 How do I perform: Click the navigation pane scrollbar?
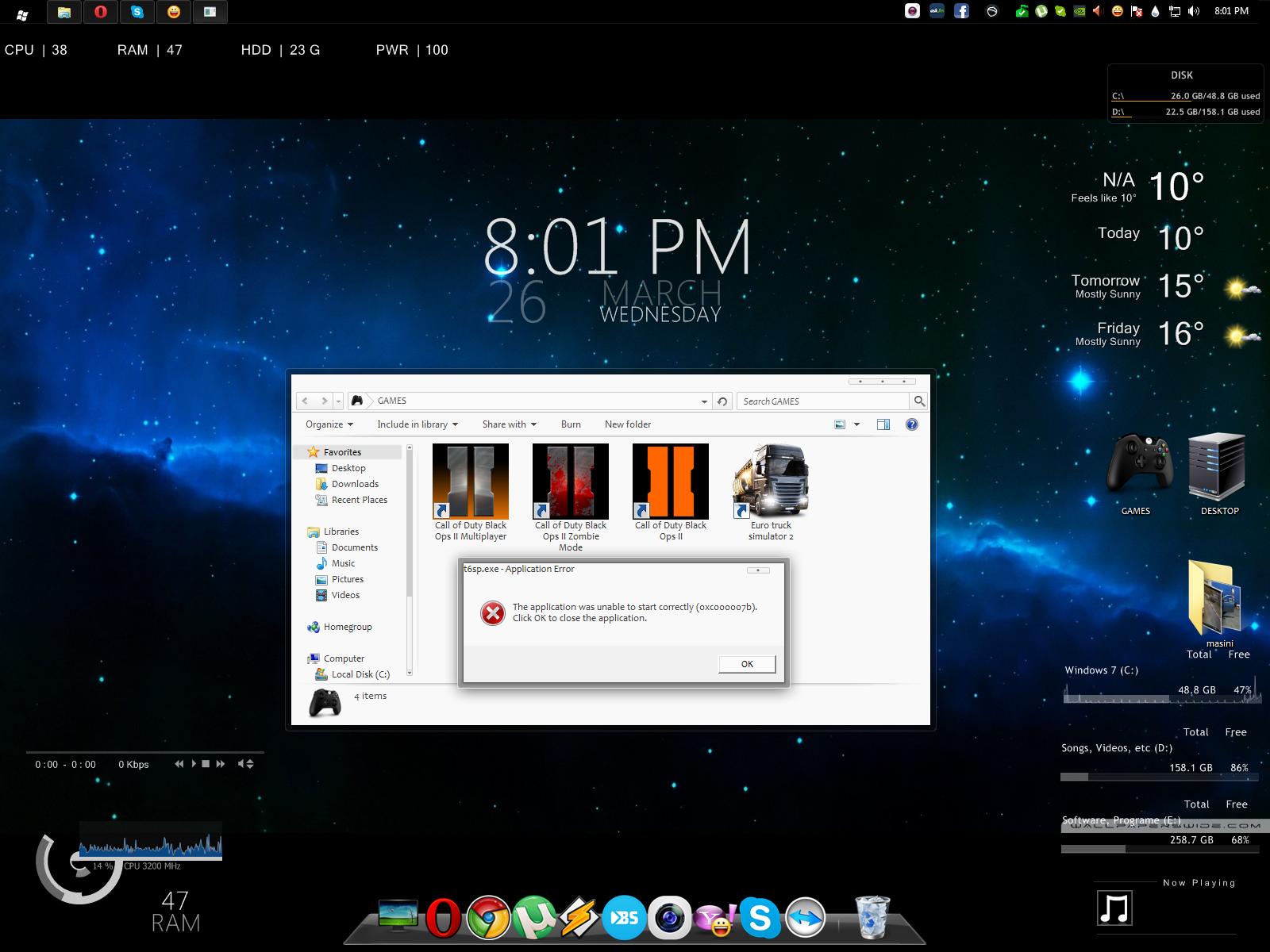coord(410,524)
